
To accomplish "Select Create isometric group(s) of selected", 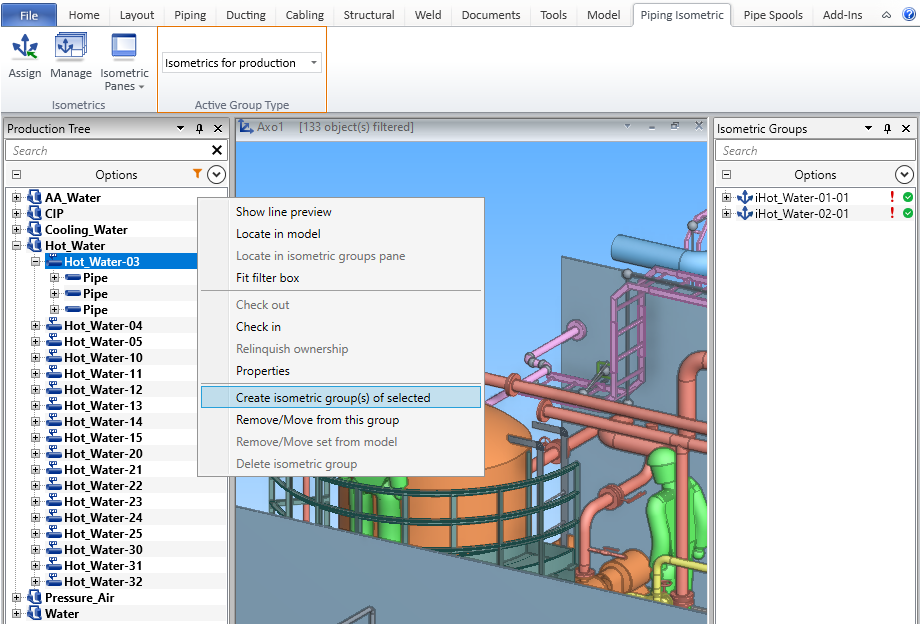I will point(333,398).
